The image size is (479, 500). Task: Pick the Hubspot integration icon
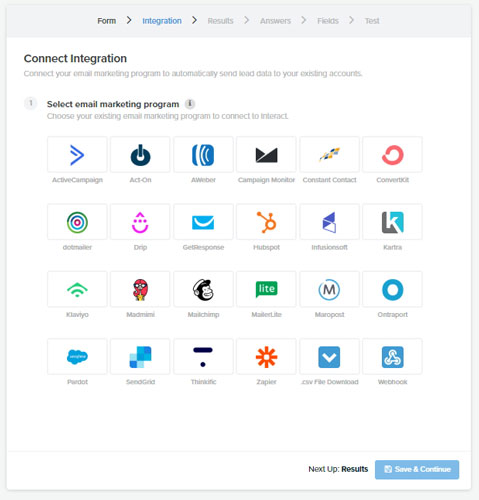point(266,222)
